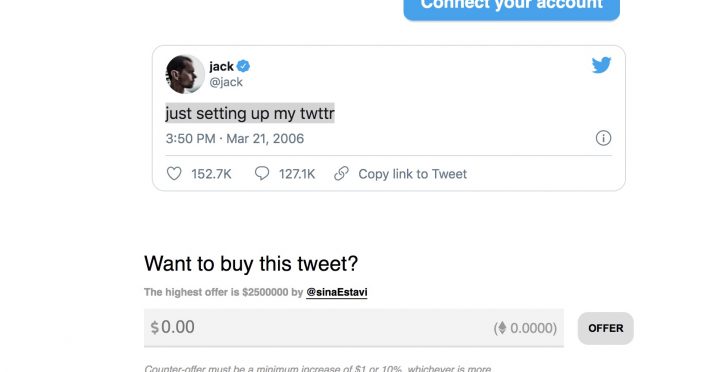The image size is (720, 372).
Task: Click the Connect your account button
Action: point(512,6)
